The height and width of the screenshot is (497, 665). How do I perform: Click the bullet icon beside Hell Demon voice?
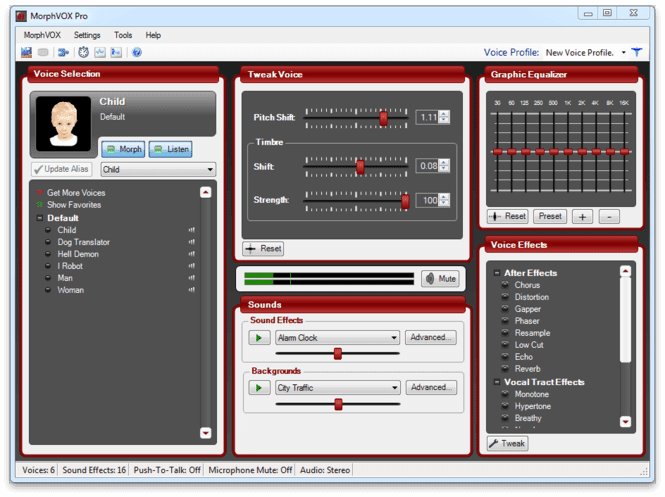[x=48, y=254]
